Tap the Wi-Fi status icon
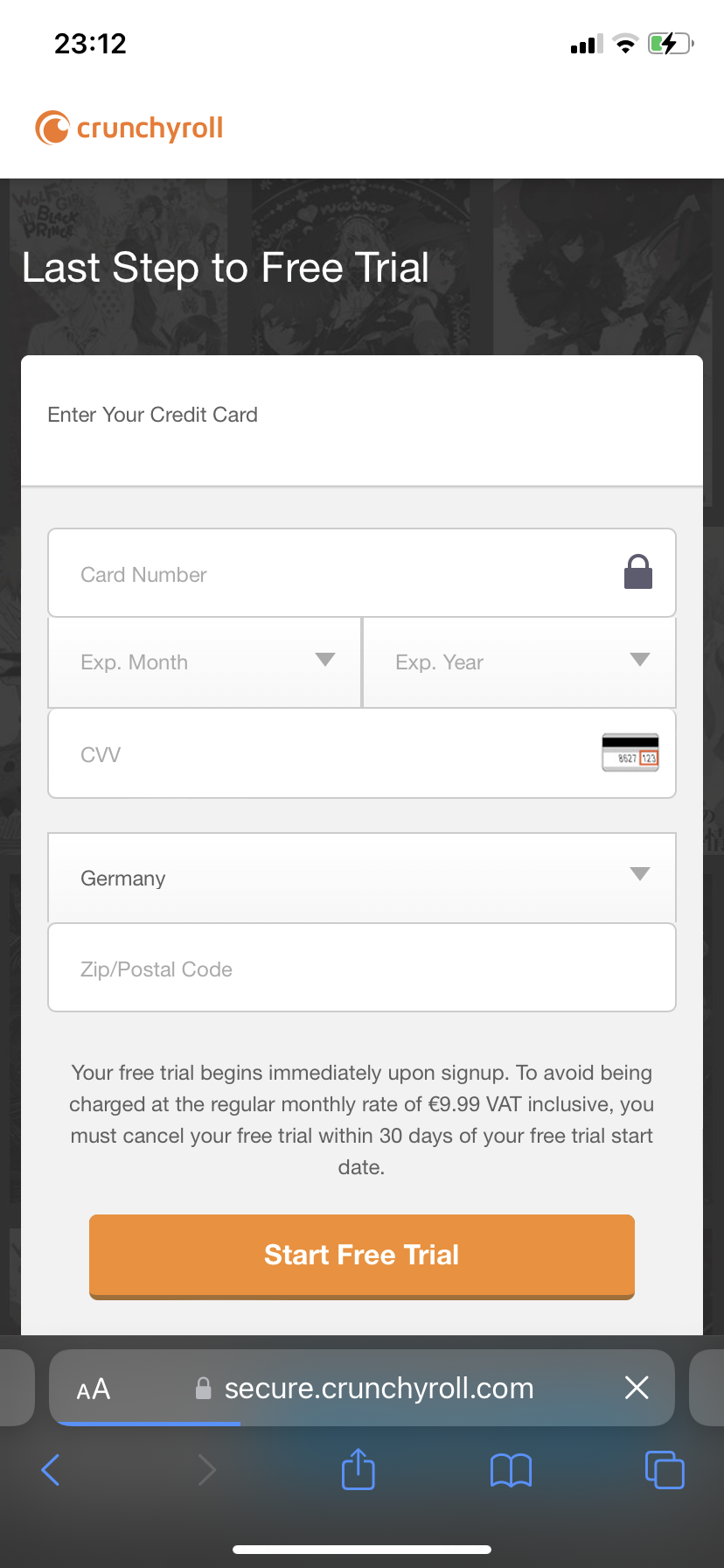 625,44
